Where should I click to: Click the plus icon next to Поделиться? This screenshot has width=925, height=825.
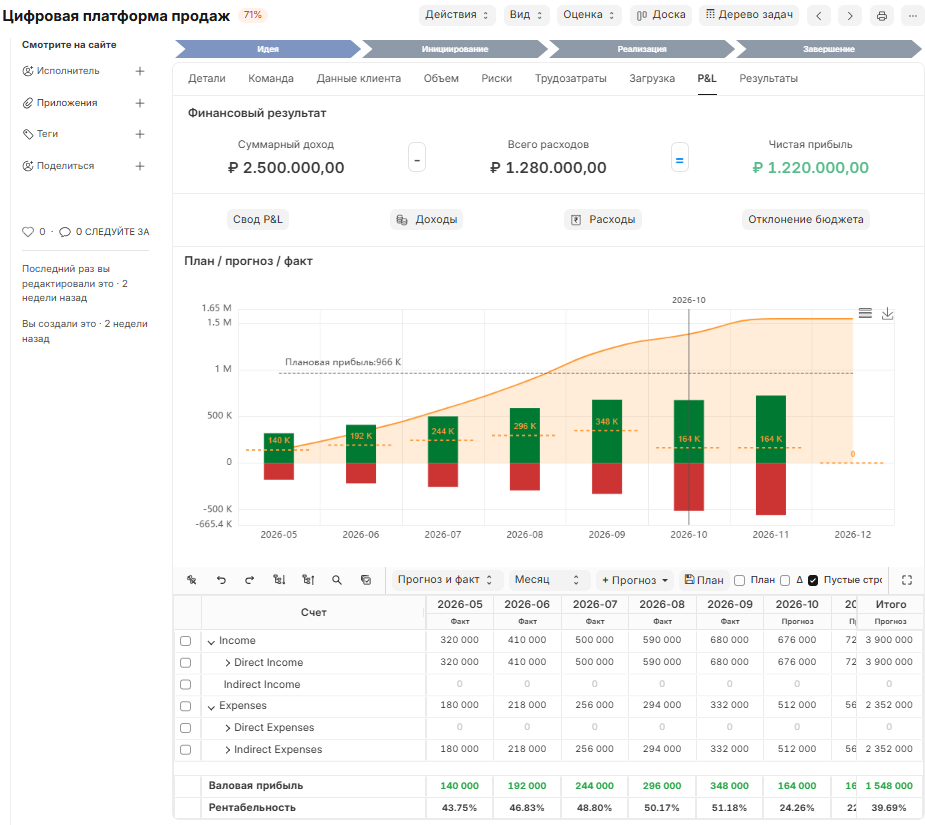click(x=140, y=166)
